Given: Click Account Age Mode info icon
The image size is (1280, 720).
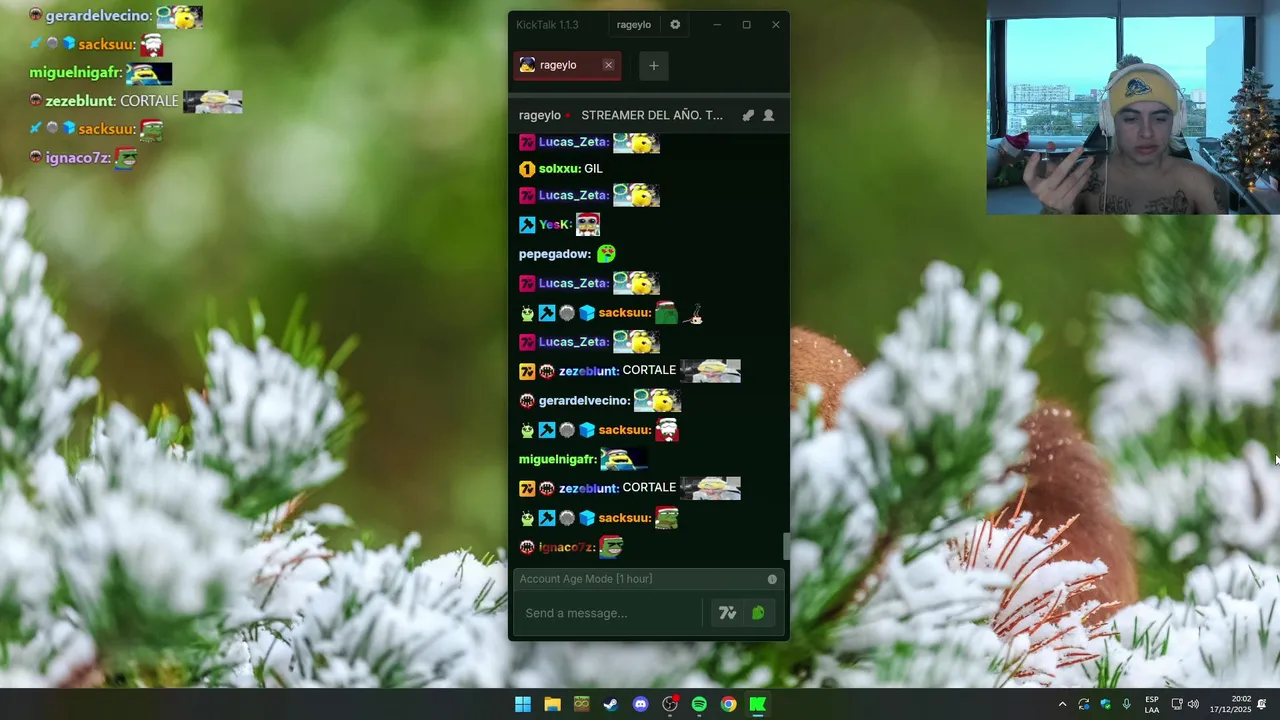Looking at the screenshot, I should pyautogui.click(x=772, y=579).
